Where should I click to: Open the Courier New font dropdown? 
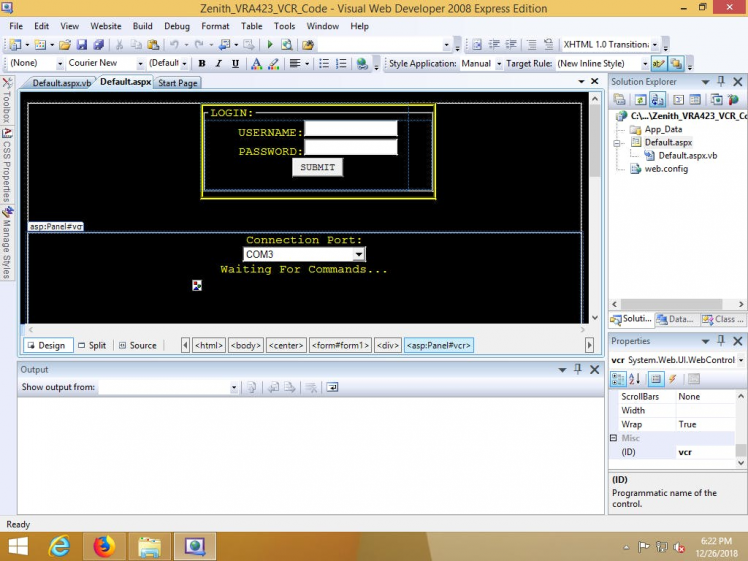pyautogui.click(x=140, y=64)
